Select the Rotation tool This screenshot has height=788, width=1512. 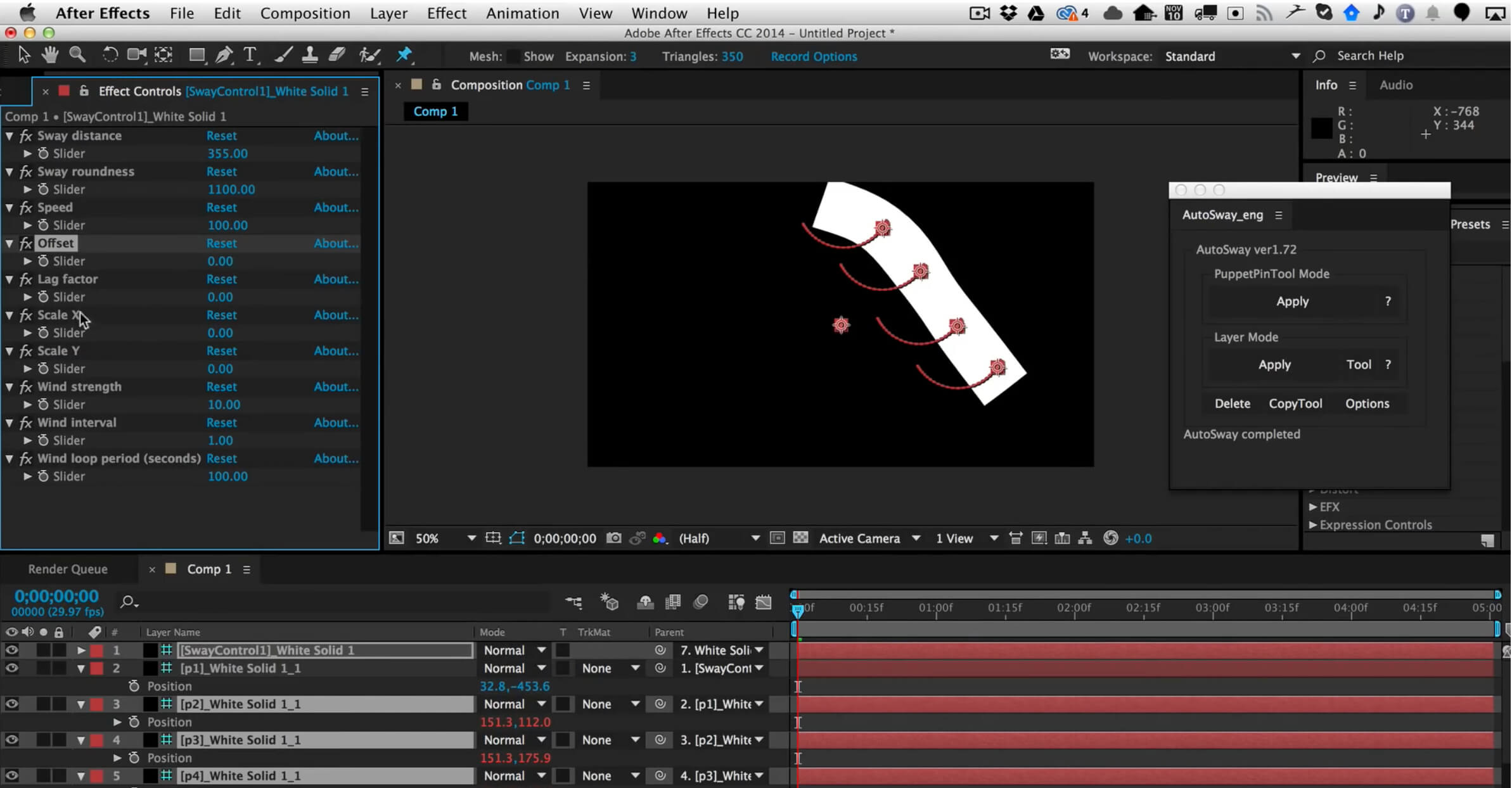click(110, 56)
